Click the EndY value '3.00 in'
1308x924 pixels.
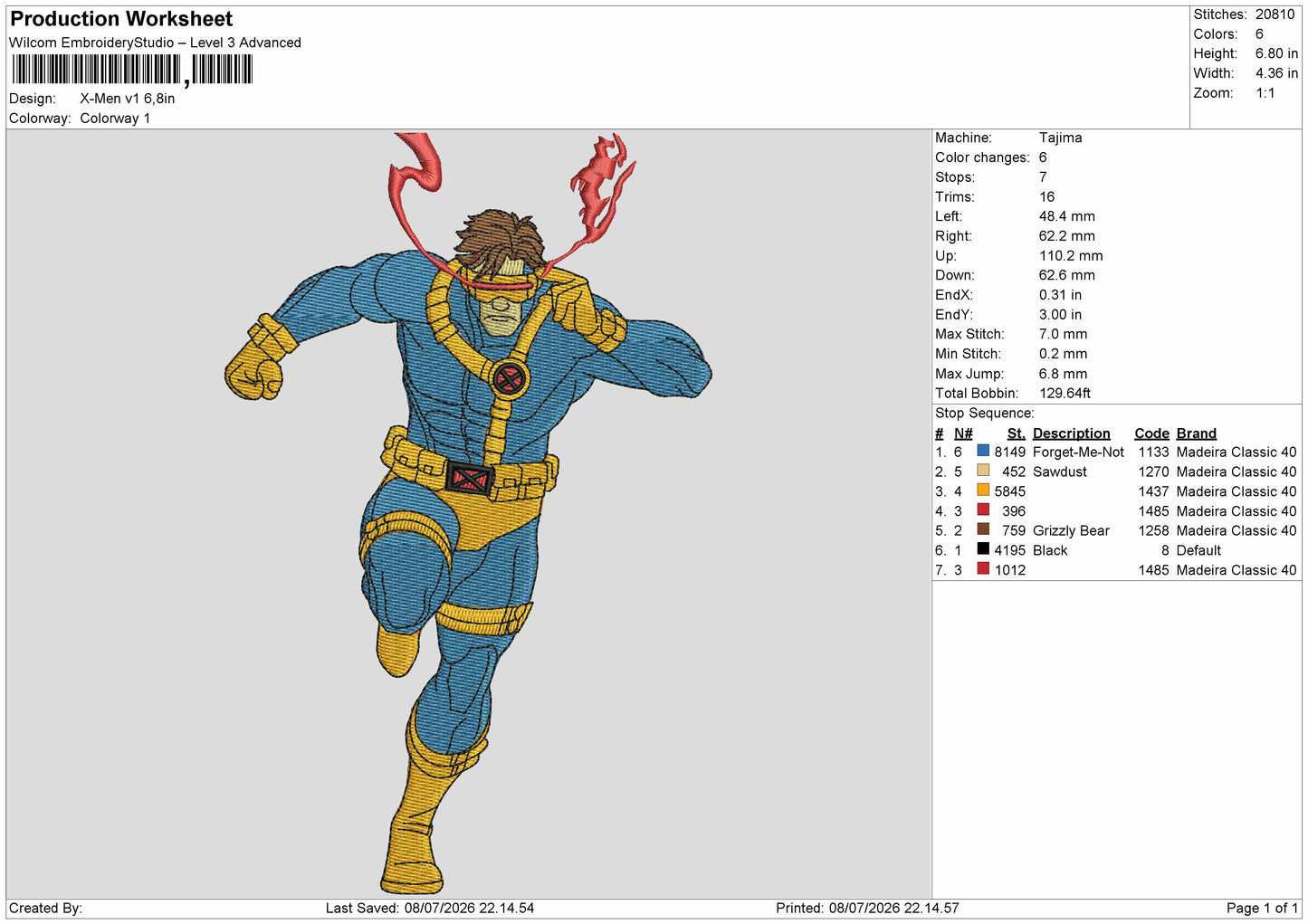(1060, 315)
